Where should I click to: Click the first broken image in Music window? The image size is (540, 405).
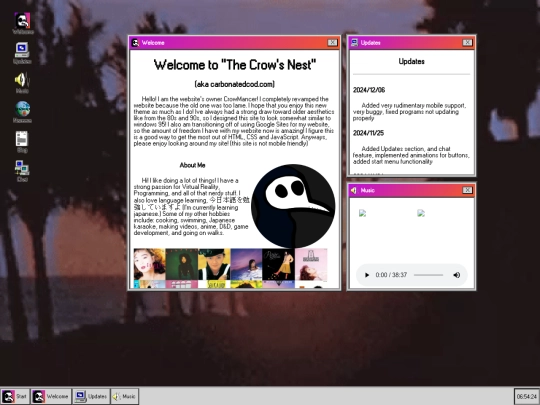tap(362, 213)
